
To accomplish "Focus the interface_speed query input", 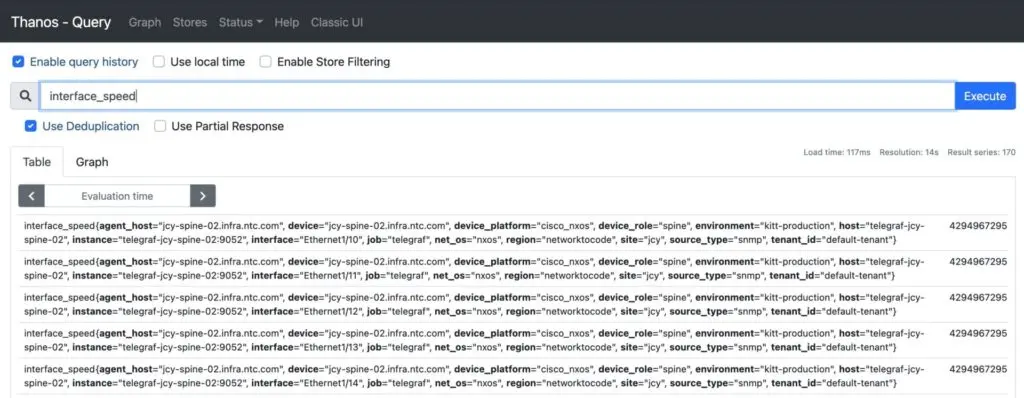I will tap(497, 96).
